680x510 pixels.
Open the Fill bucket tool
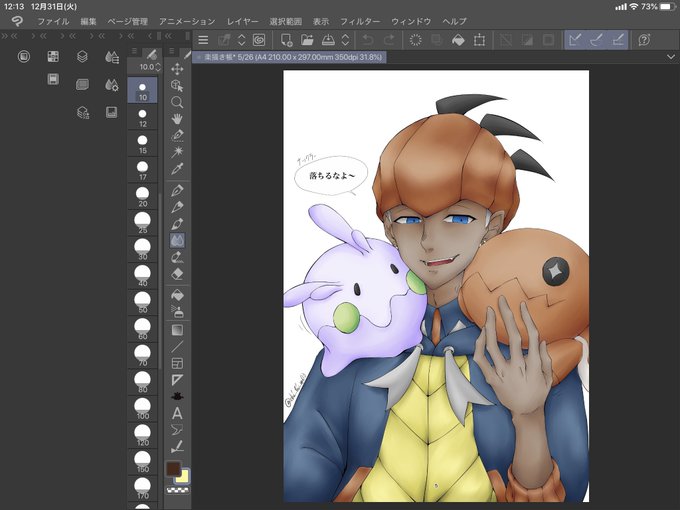point(177,295)
